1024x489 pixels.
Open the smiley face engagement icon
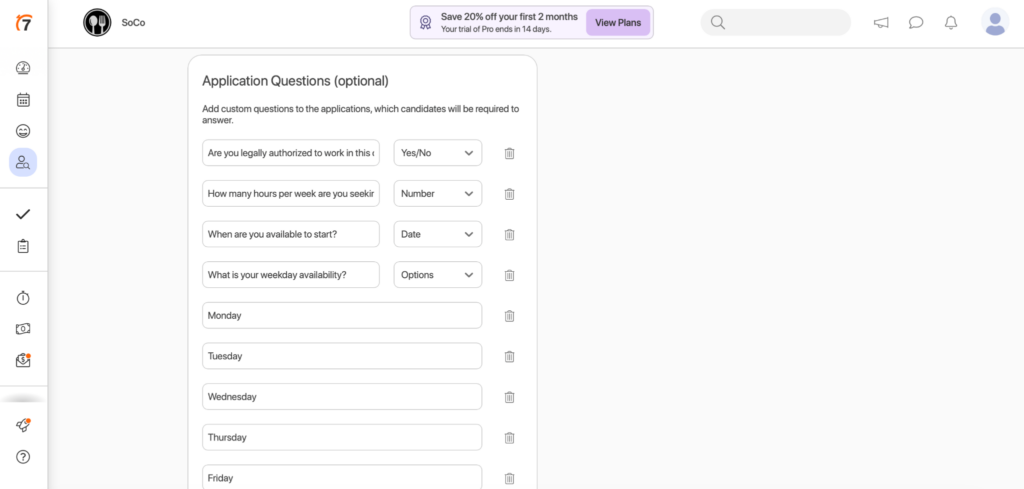tap(23, 131)
